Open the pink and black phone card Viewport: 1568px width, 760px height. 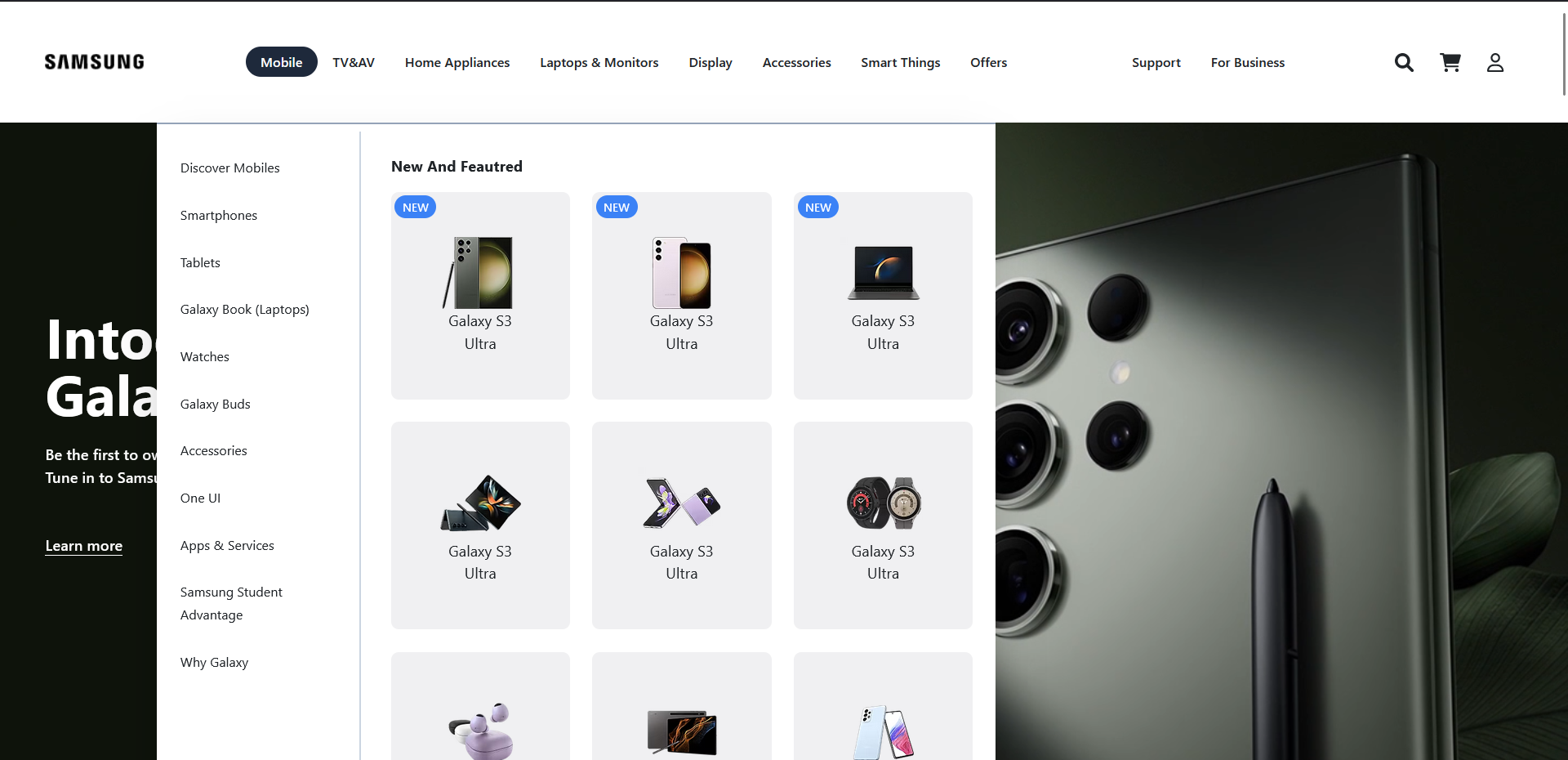[682, 296]
